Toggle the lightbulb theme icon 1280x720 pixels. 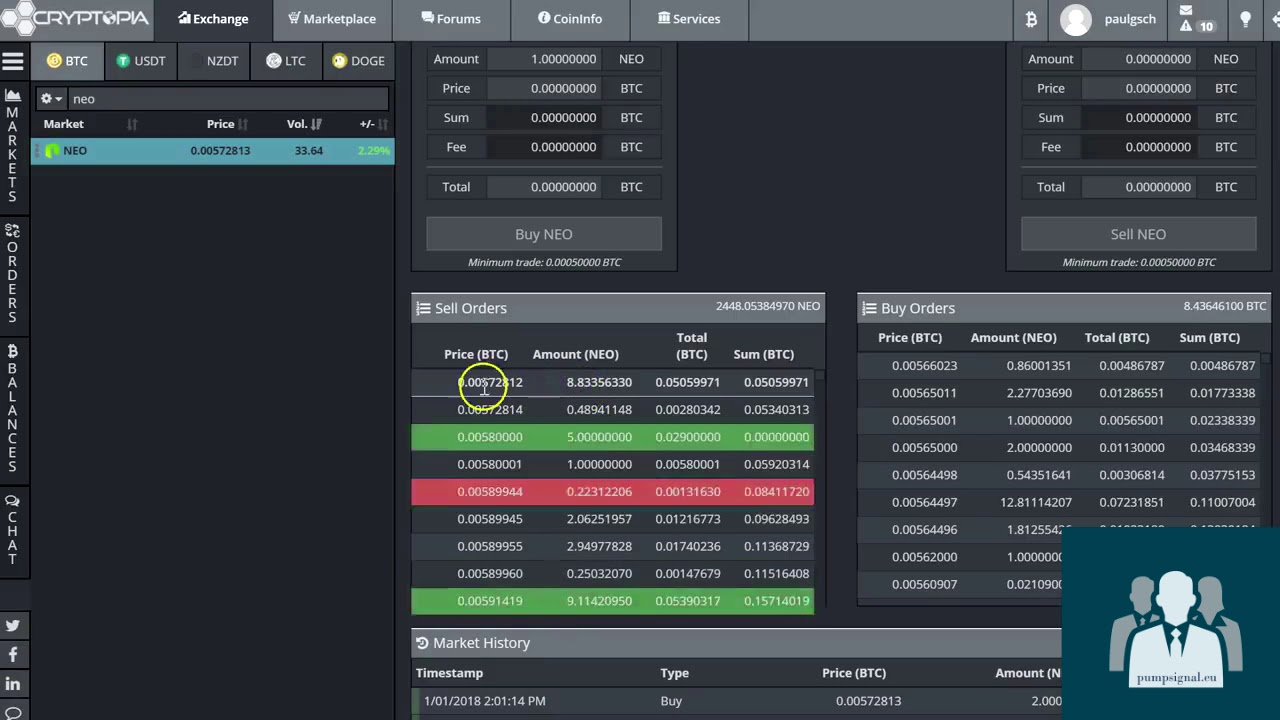1245,19
